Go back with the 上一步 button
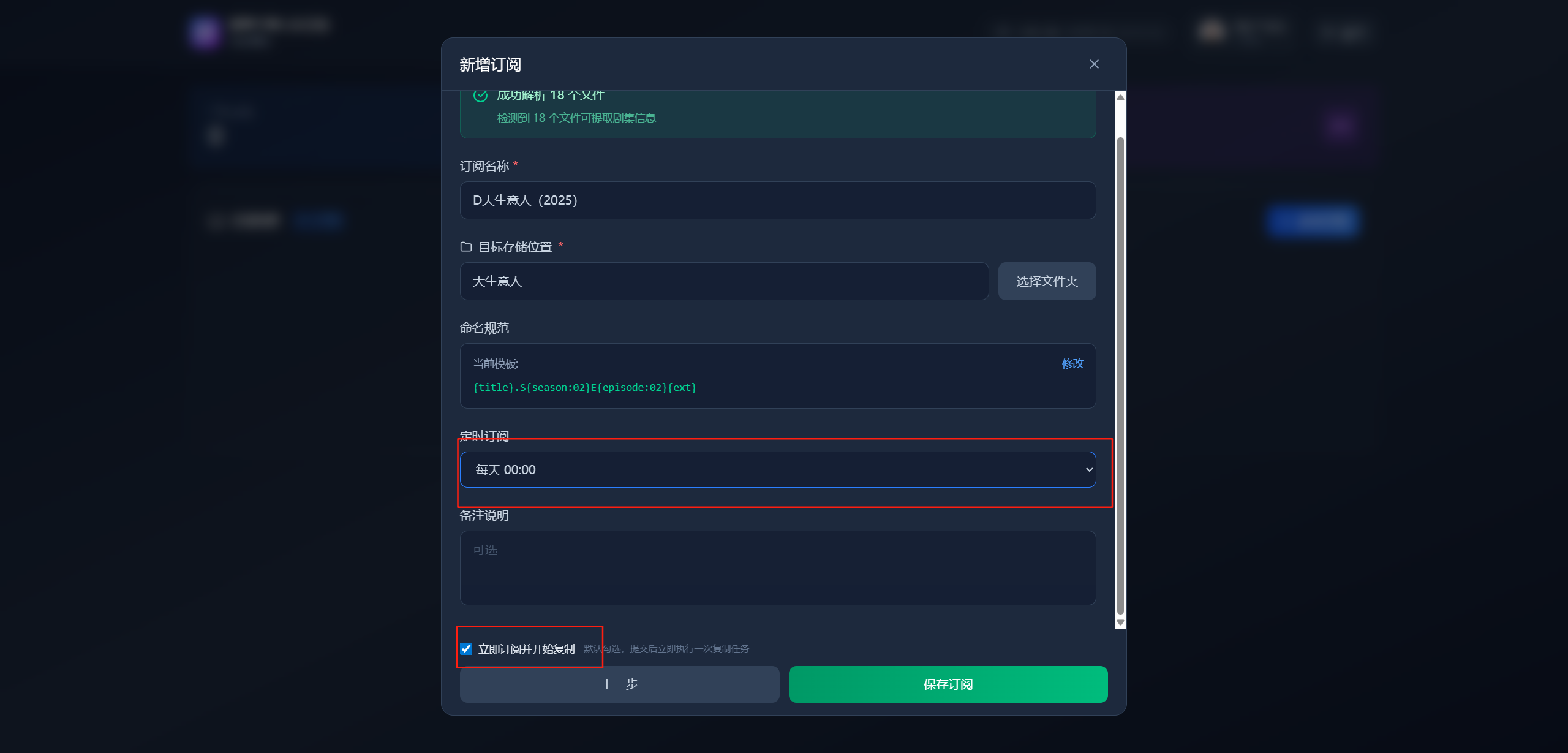The image size is (1568, 753). tap(619, 684)
